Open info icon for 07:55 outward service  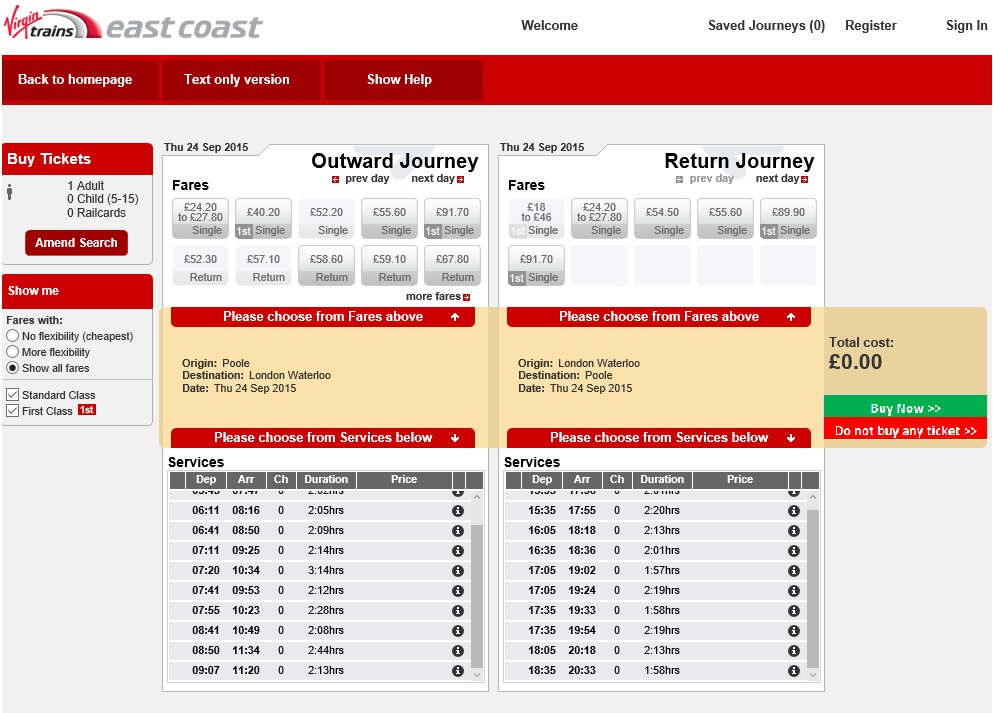(x=458, y=611)
